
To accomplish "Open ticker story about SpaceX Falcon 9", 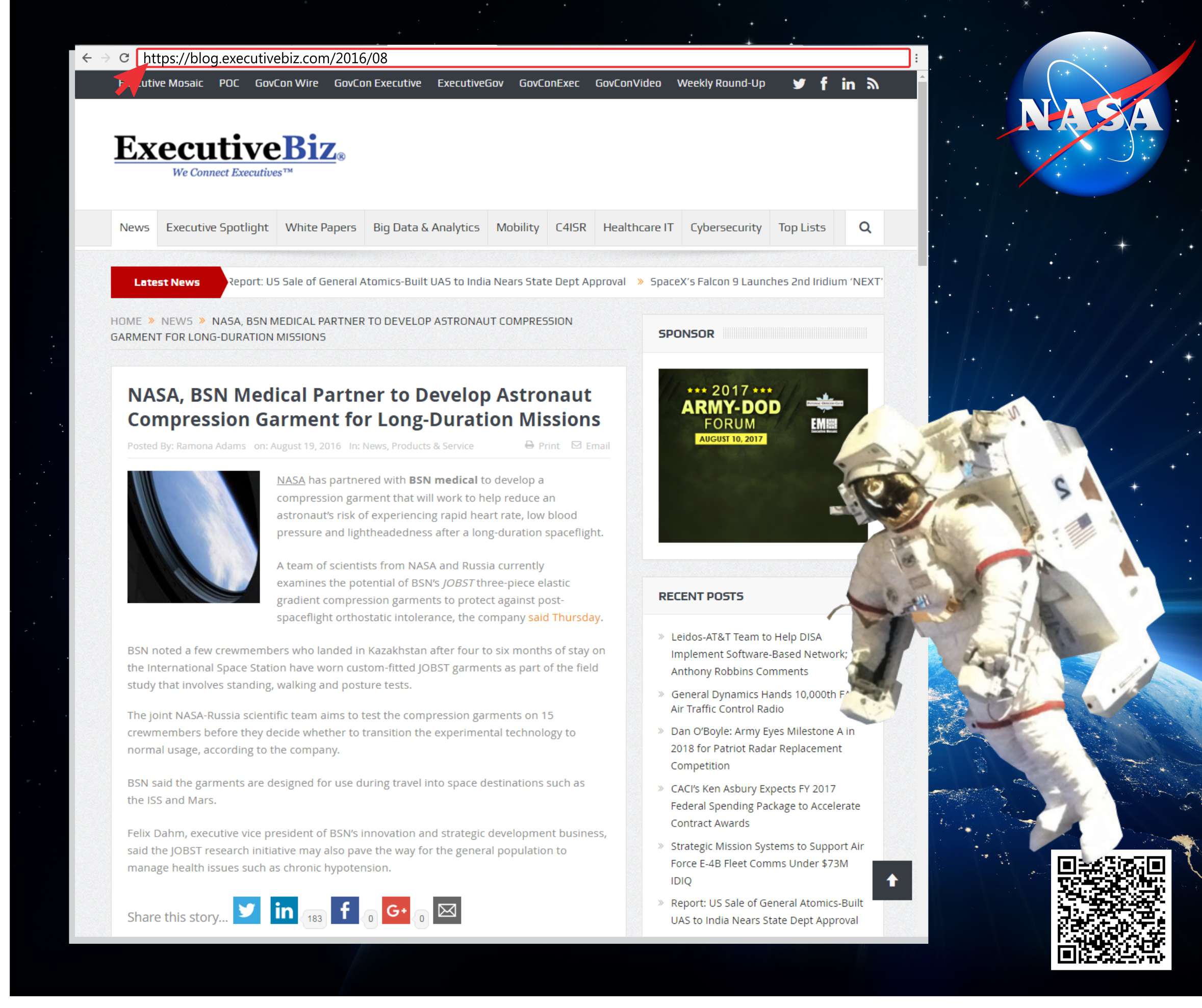I will [766, 281].
